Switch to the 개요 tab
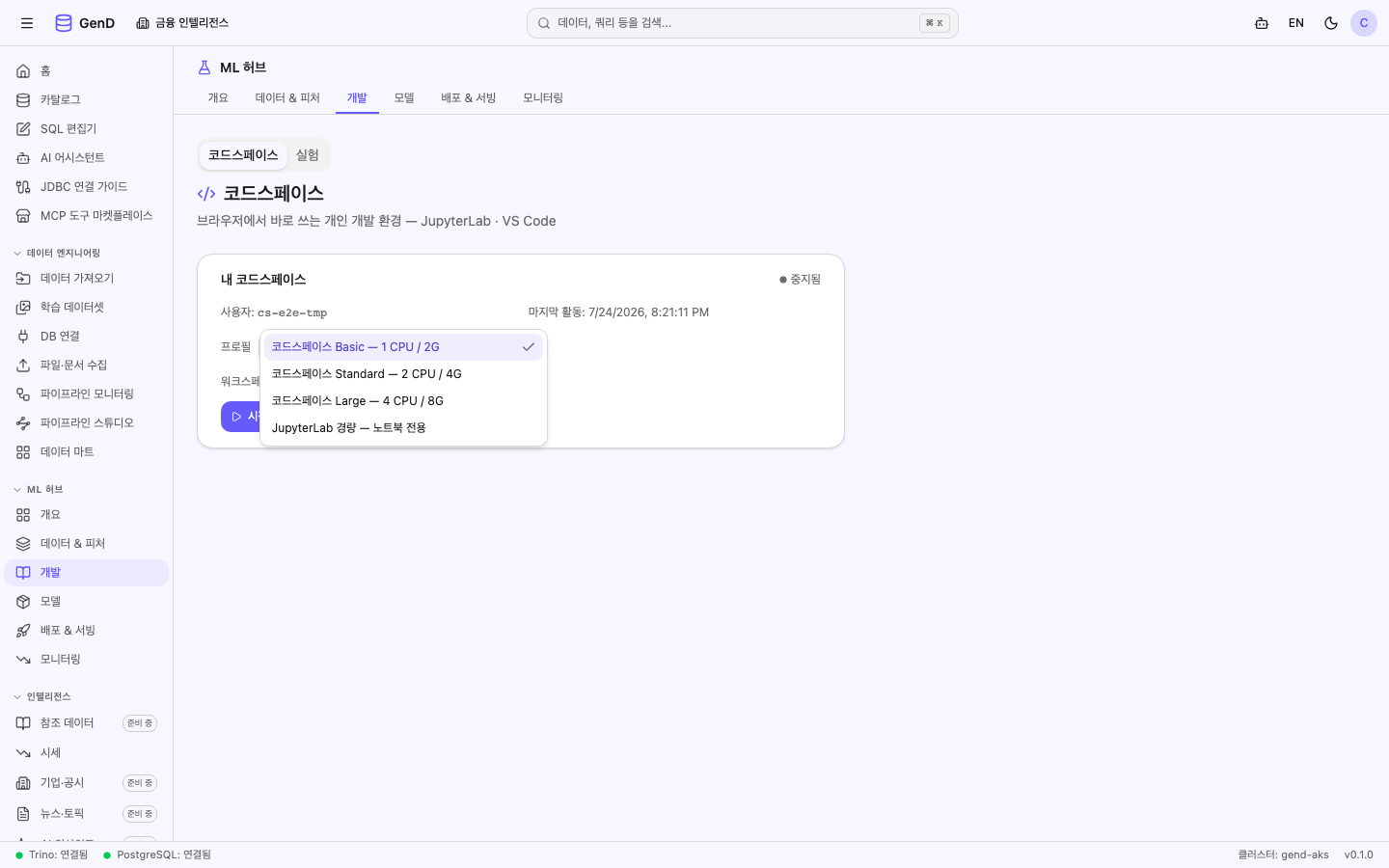 coord(218,98)
